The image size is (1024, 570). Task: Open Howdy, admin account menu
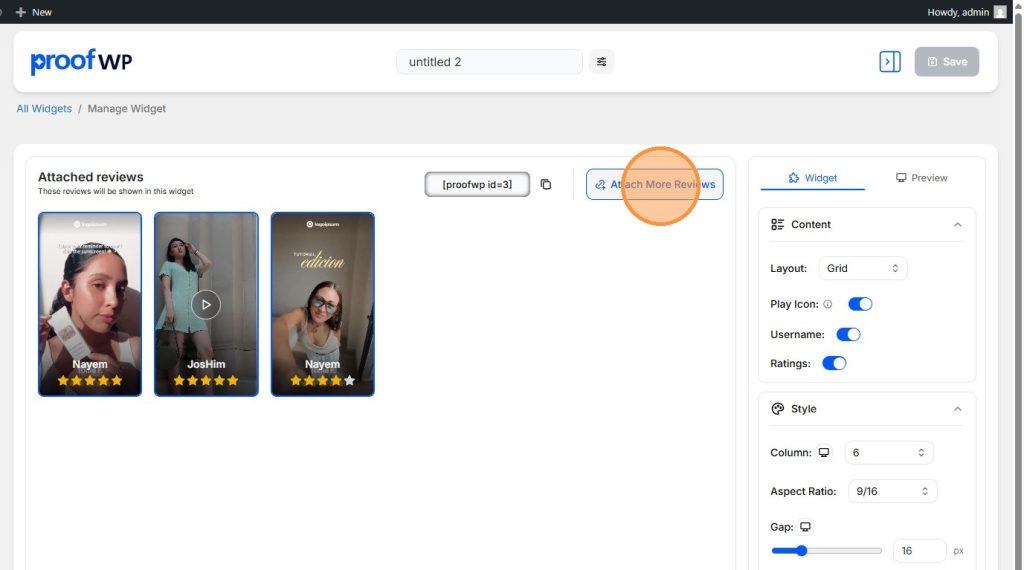(x=966, y=12)
